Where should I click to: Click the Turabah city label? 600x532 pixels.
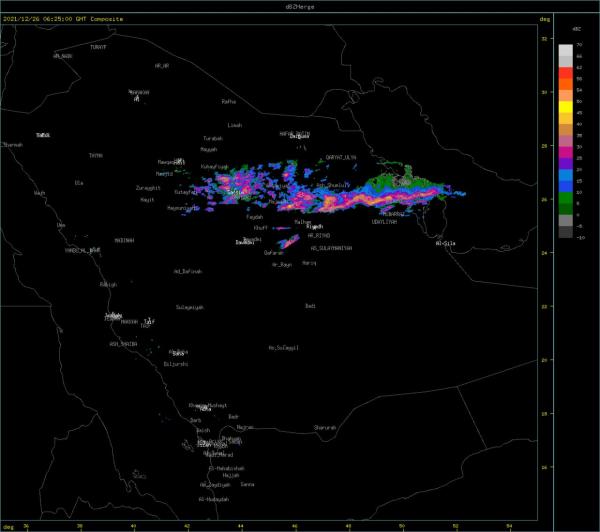[x=213, y=138]
